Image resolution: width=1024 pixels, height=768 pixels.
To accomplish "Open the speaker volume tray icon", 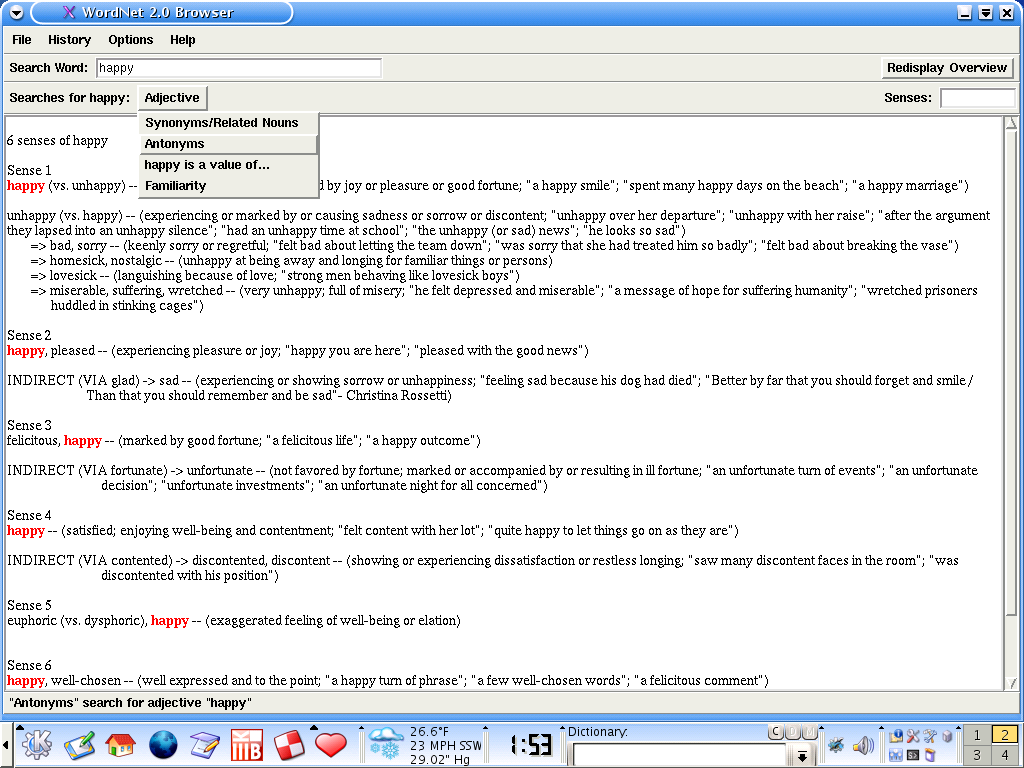I will 863,745.
